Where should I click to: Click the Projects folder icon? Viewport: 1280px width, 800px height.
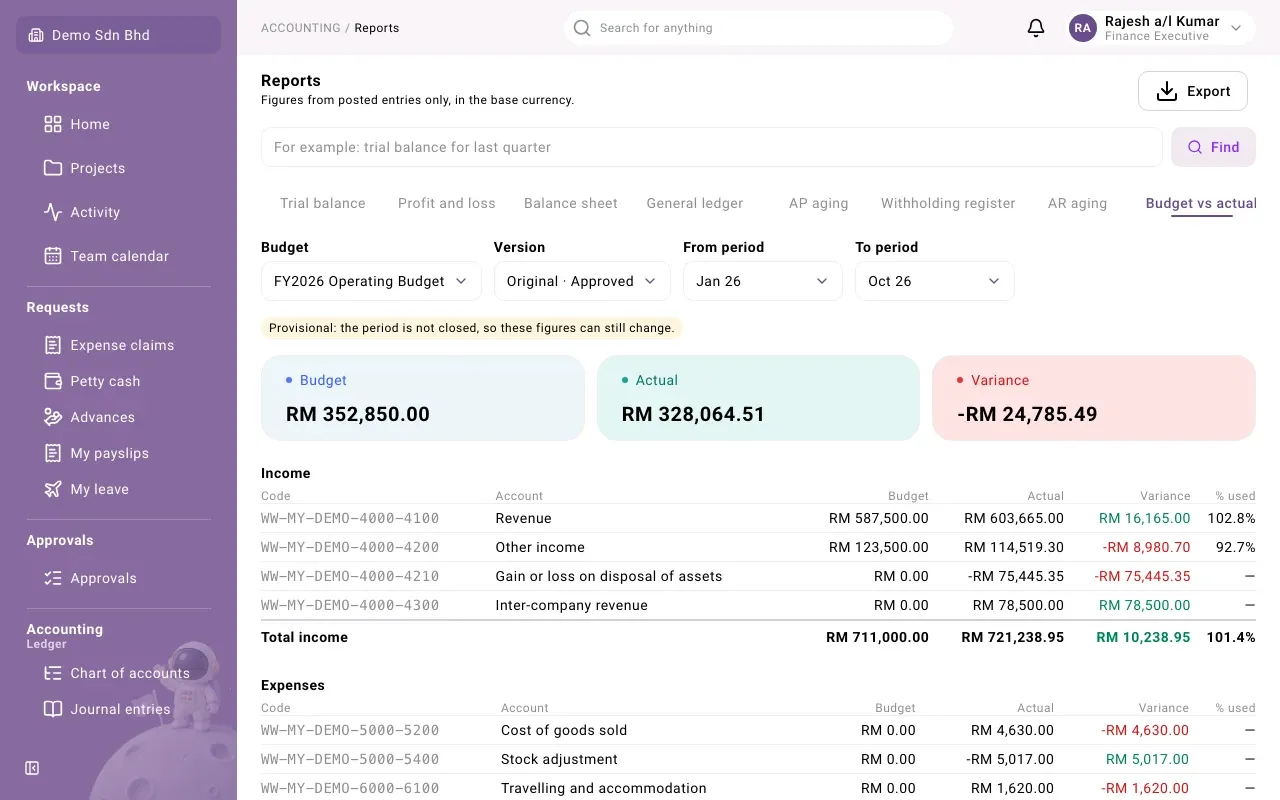53,168
